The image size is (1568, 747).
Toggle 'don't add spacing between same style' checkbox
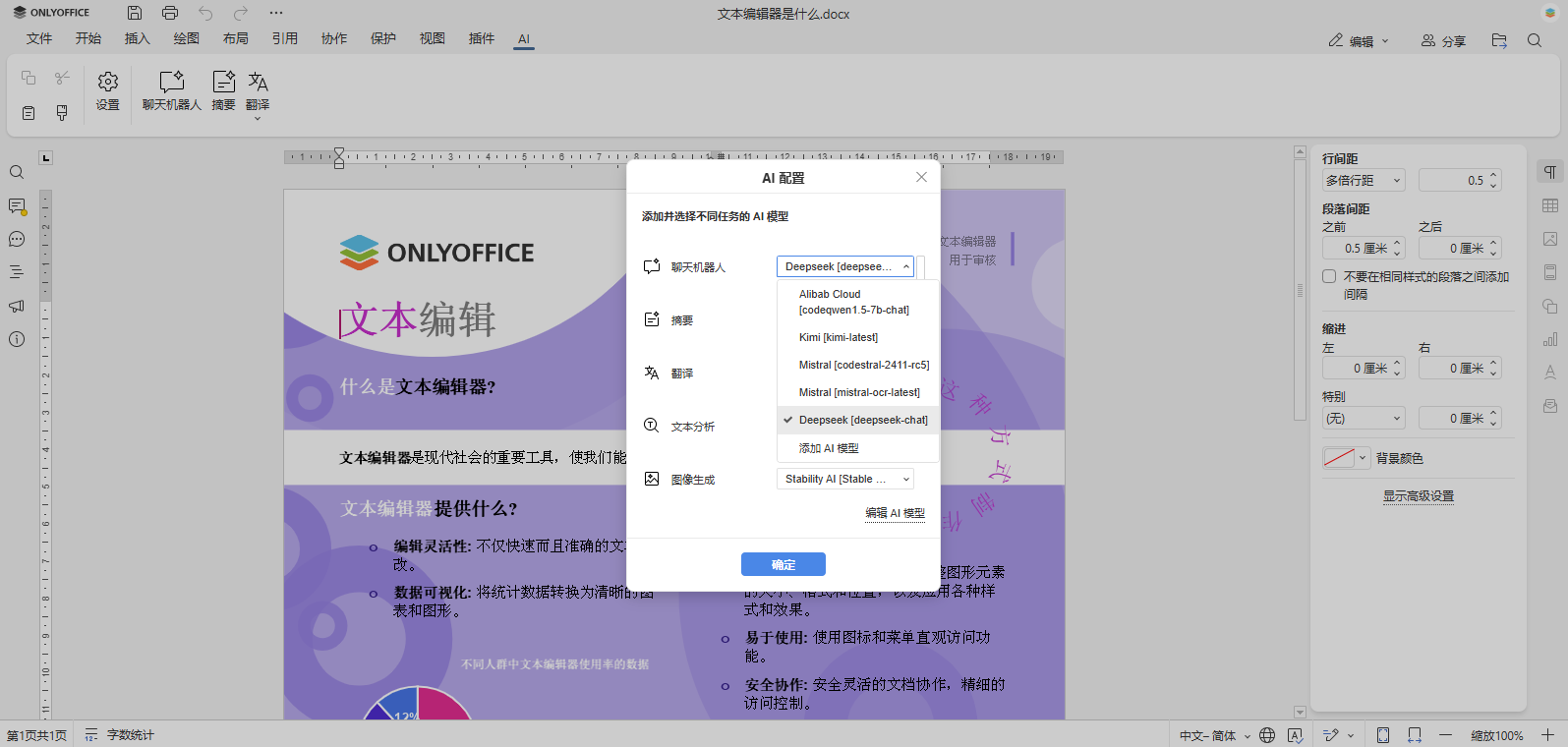(1329, 277)
